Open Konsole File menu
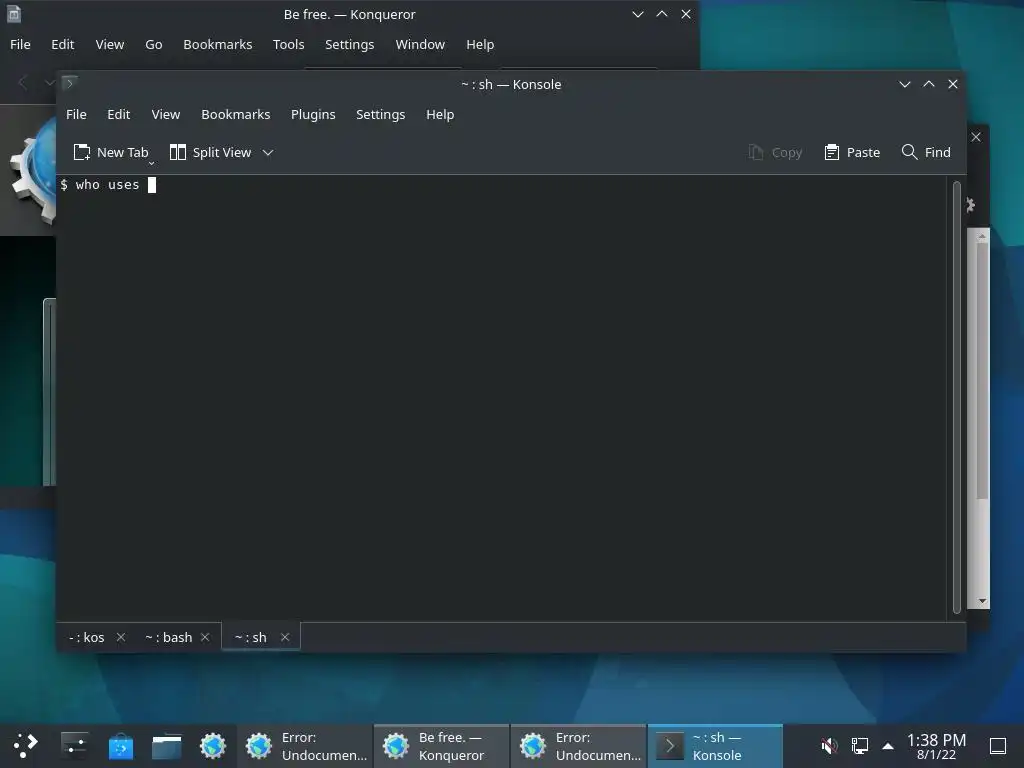This screenshot has width=1024, height=768. click(76, 114)
